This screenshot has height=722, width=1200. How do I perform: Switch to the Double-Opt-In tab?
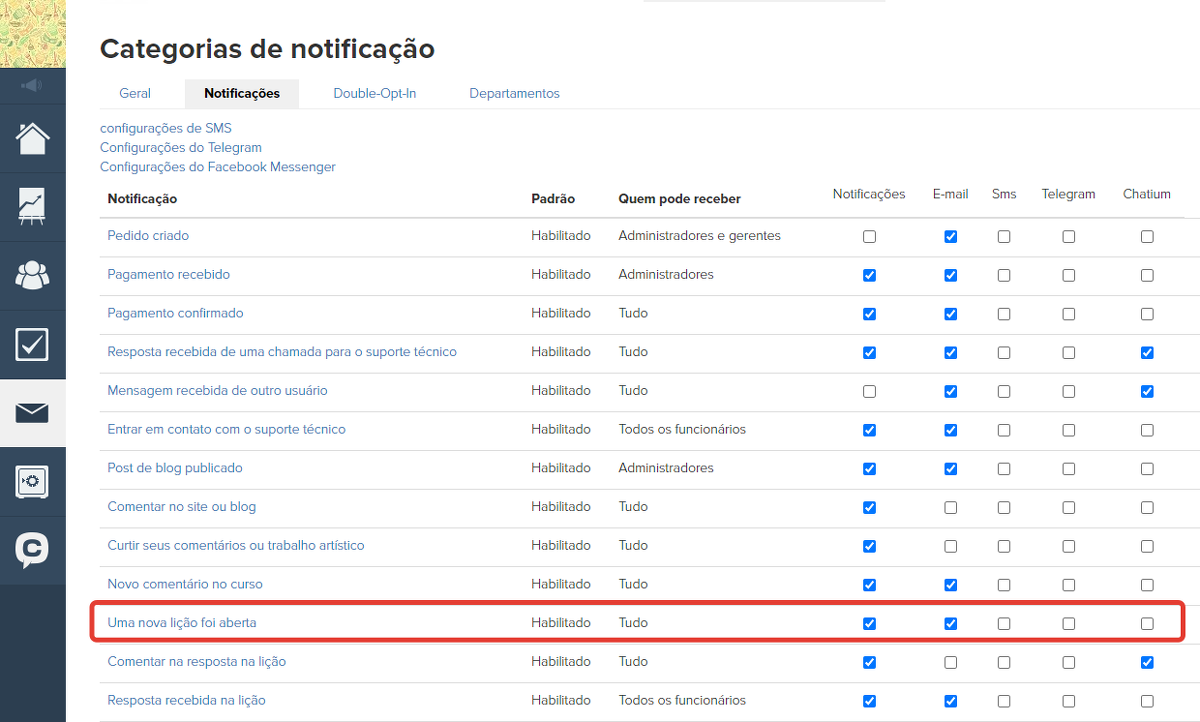(374, 93)
